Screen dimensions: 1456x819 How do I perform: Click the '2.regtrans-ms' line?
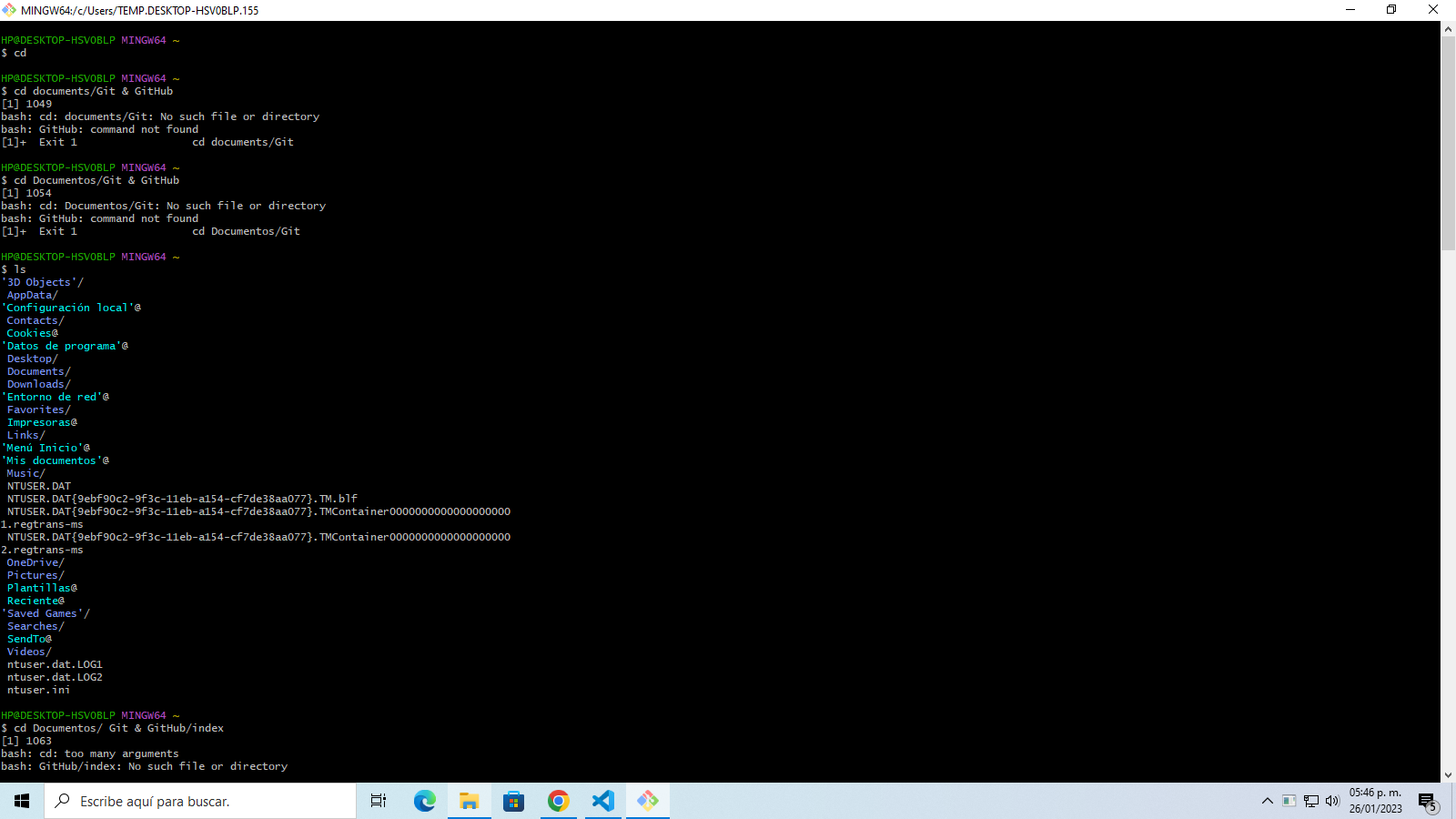(42, 550)
